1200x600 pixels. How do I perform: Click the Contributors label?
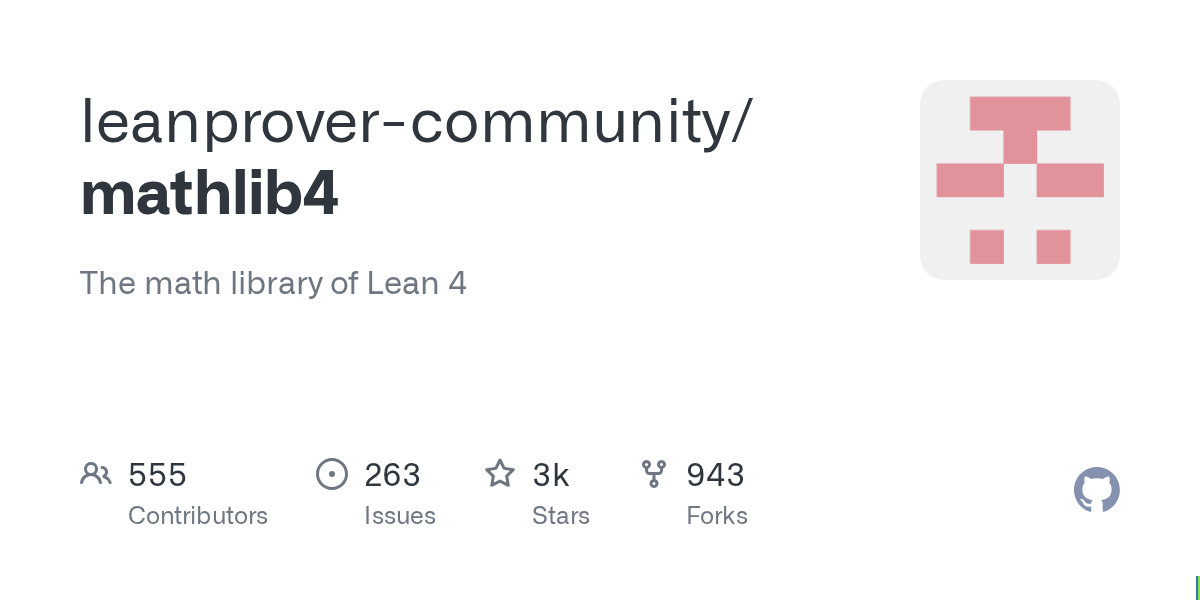click(x=198, y=516)
